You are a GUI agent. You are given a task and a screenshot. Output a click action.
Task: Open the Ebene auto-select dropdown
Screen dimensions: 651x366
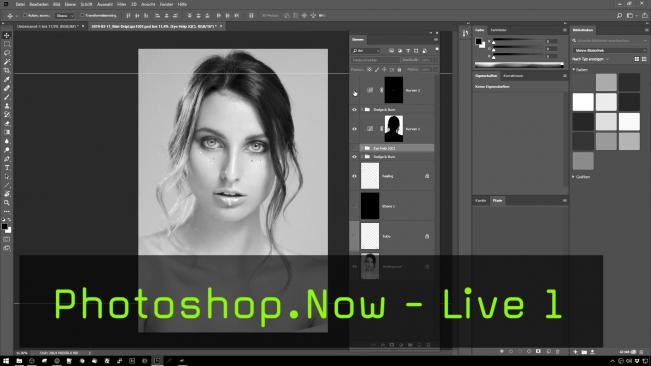(x=65, y=15)
